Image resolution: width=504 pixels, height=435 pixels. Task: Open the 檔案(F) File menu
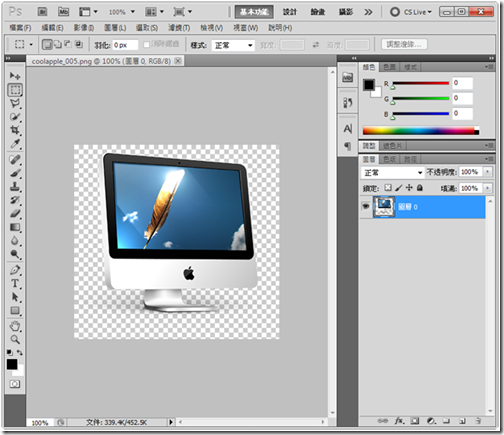point(20,28)
